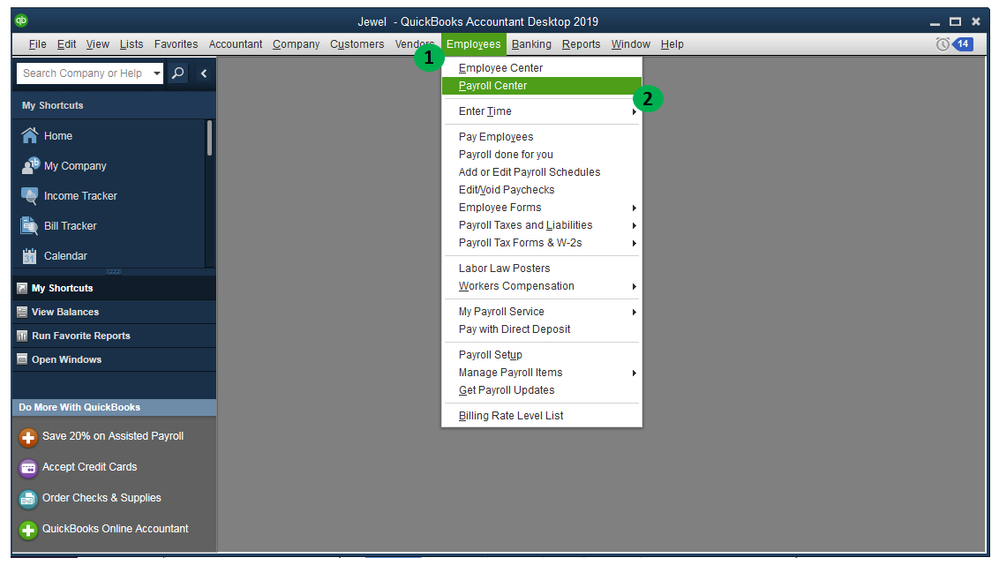The height and width of the screenshot is (567, 999).
Task: Expand the Employee Forms submenu arrow
Action: tap(634, 208)
